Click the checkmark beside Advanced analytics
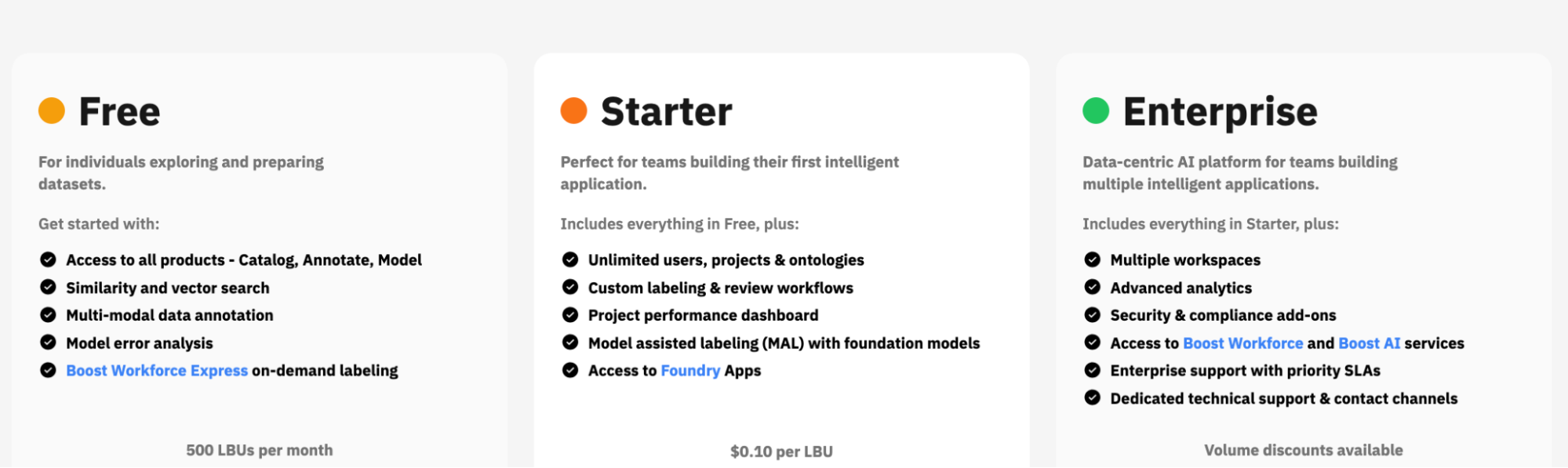This screenshot has height=468, width=1568. pyautogui.click(x=1092, y=288)
